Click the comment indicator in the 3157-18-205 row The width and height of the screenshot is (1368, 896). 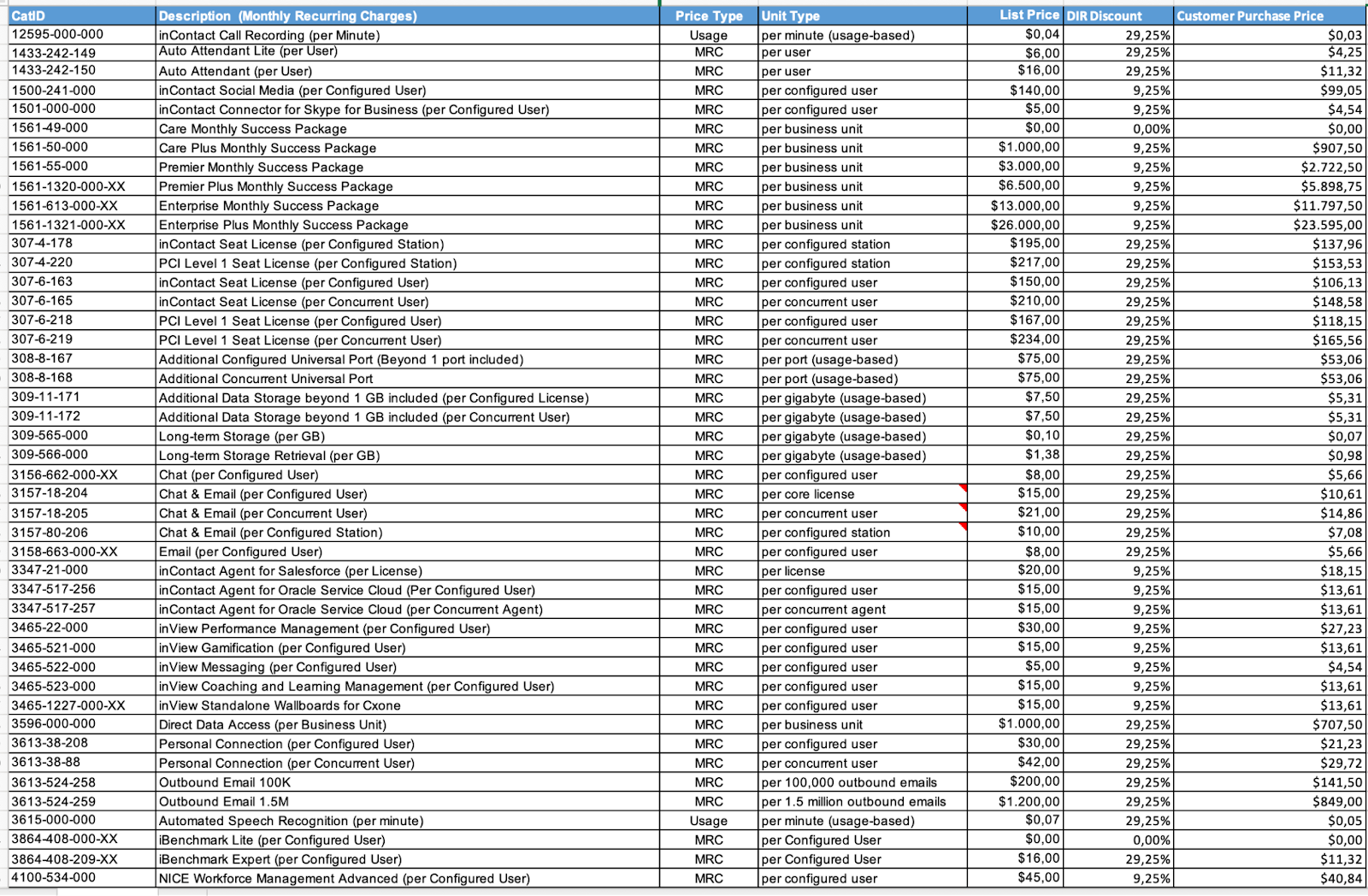coord(964,508)
